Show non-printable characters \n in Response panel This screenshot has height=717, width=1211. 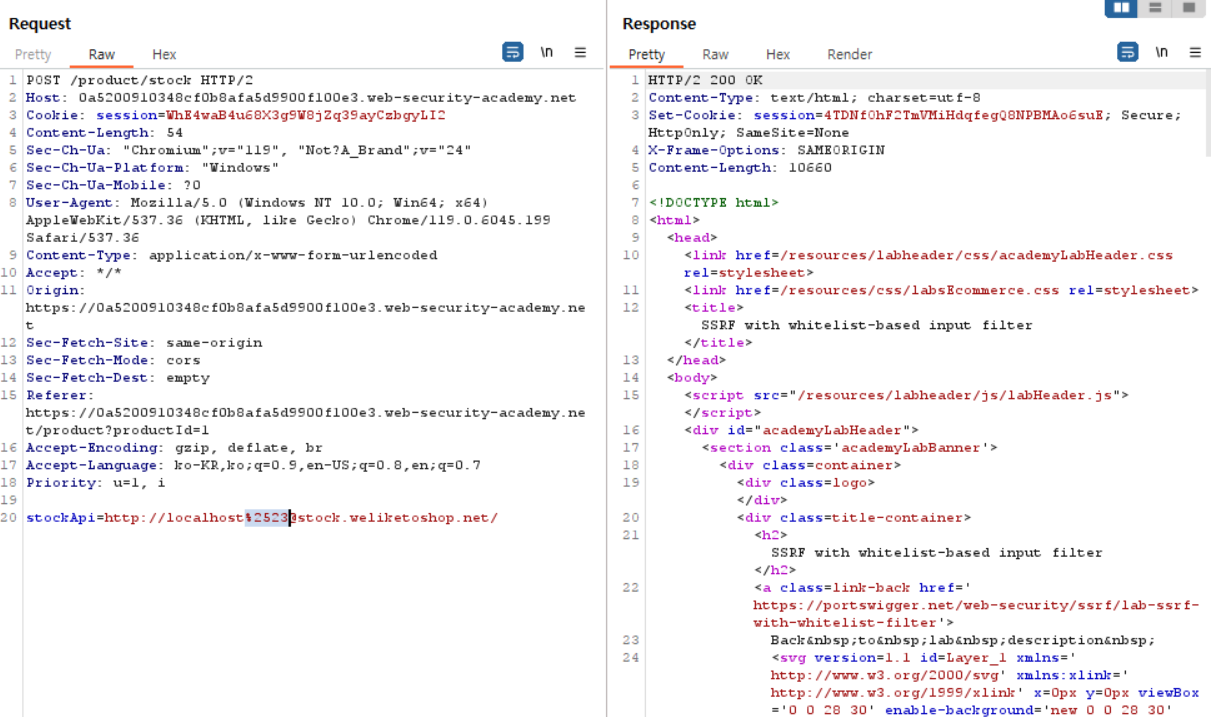click(x=1162, y=52)
